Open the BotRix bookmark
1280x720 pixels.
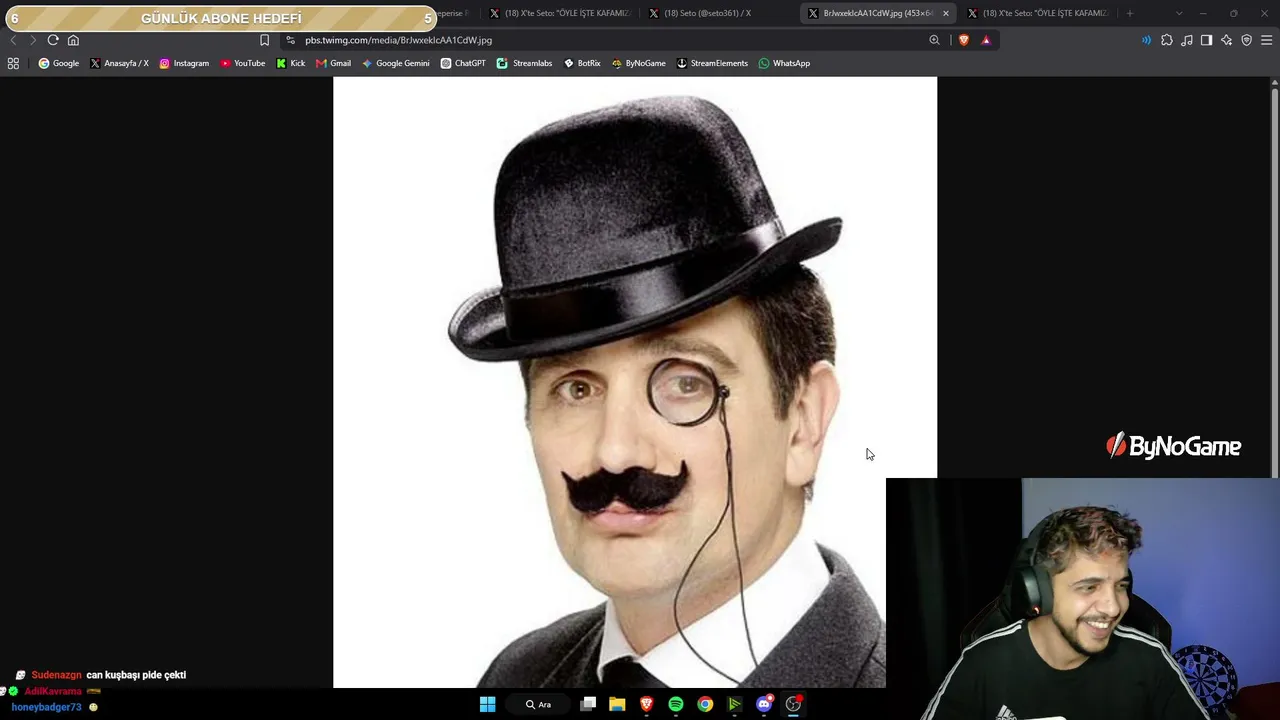(582, 63)
